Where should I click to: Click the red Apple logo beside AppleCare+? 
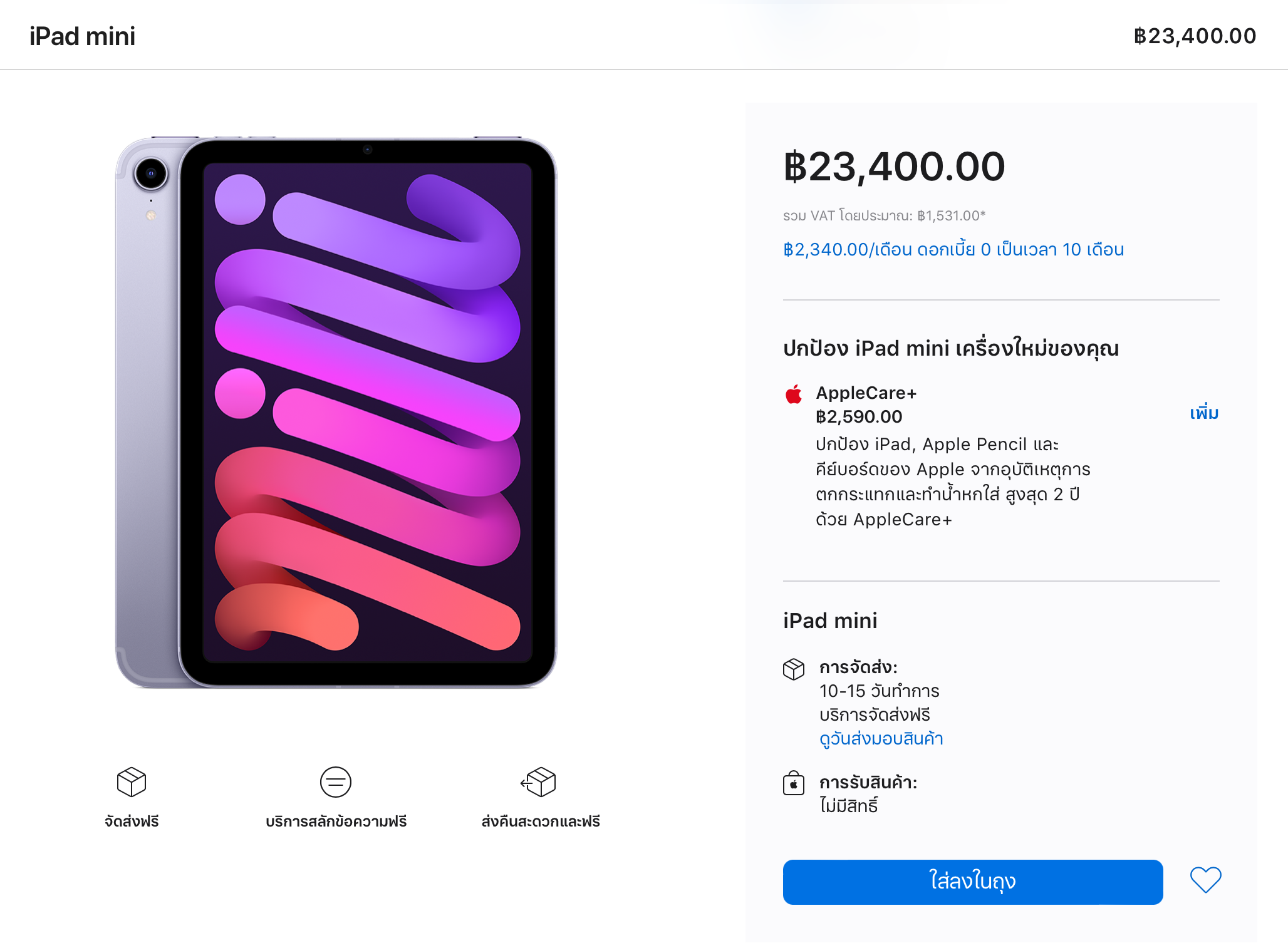pyautogui.click(x=794, y=394)
